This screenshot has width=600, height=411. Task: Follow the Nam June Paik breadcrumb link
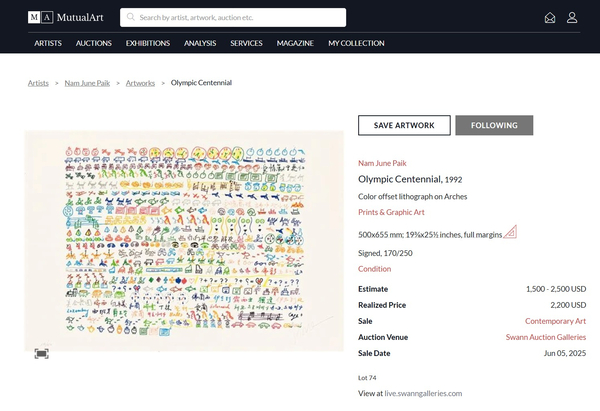coord(87,83)
